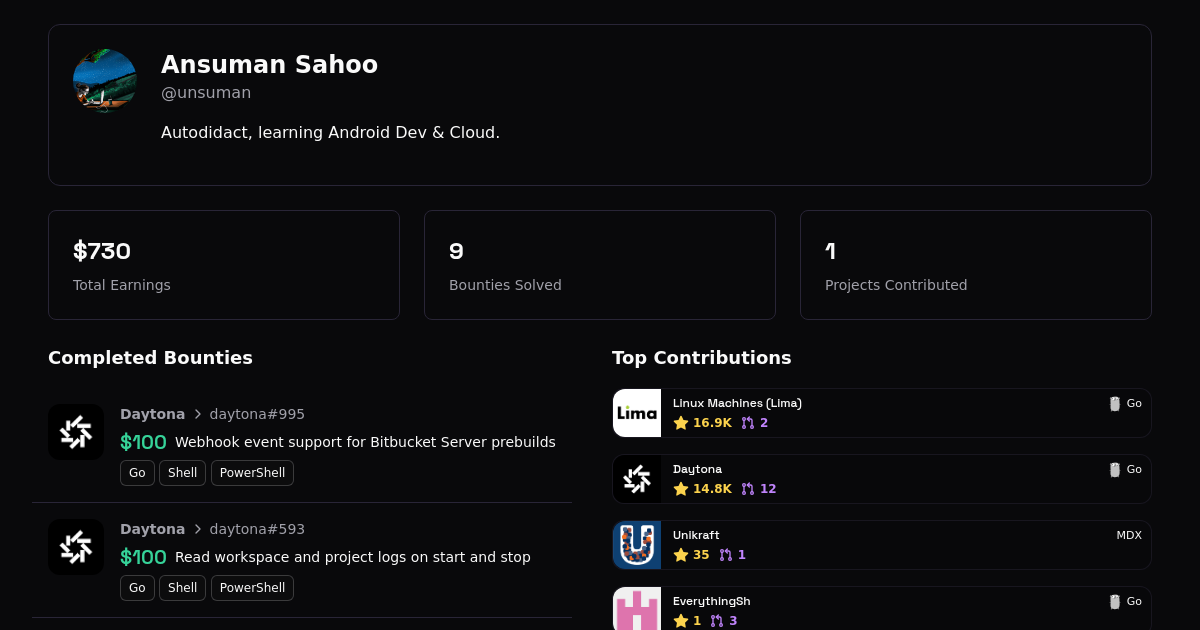Click the Go tag on bounty #995
This screenshot has height=630, width=1200.
(x=137, y=473)
